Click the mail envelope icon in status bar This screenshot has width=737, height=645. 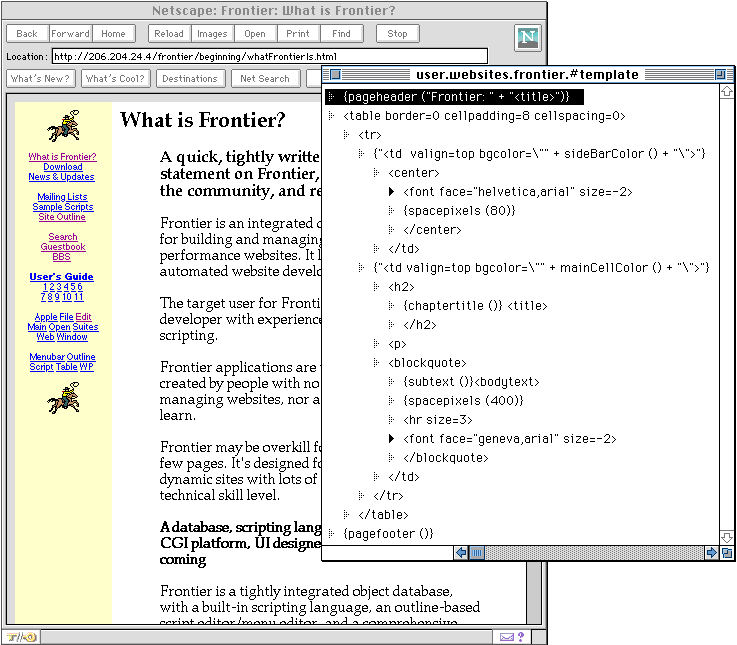coord(507,637)
